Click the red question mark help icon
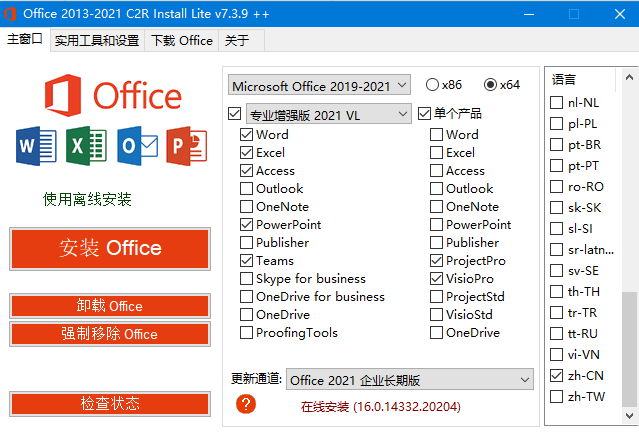 [246, 404]
